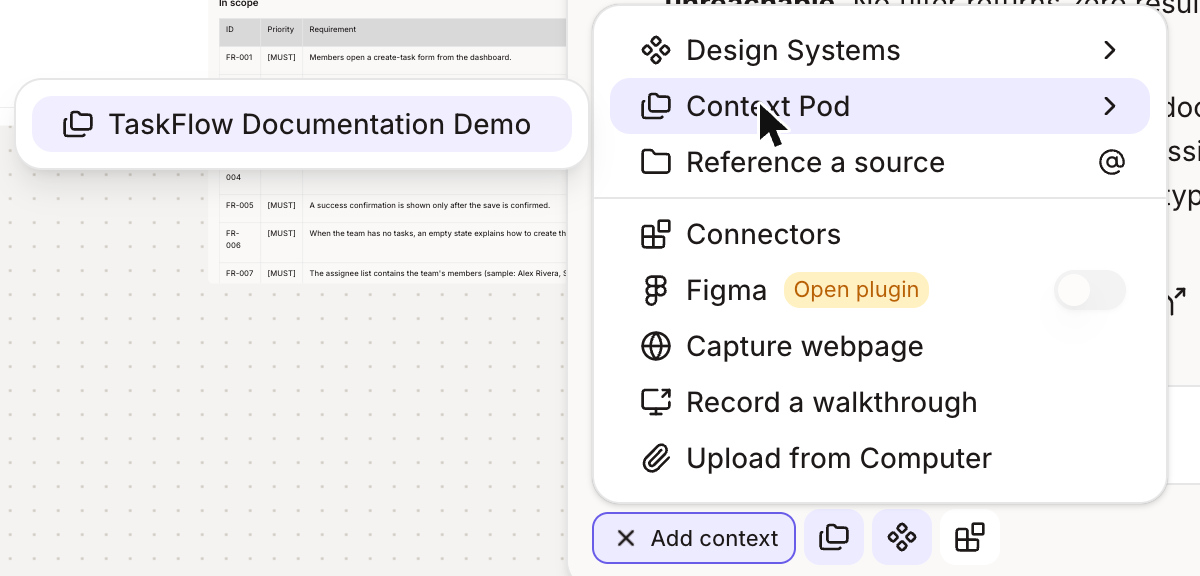Viewport: 1200px width, 576px height.
Task: Choose Capture webpage option
Action: tap(880, 346)
